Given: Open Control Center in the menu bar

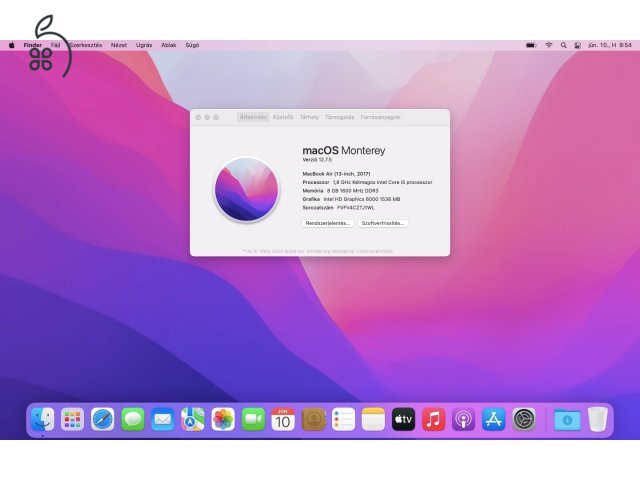Looking at the screenshot, I should click(578, 45).
